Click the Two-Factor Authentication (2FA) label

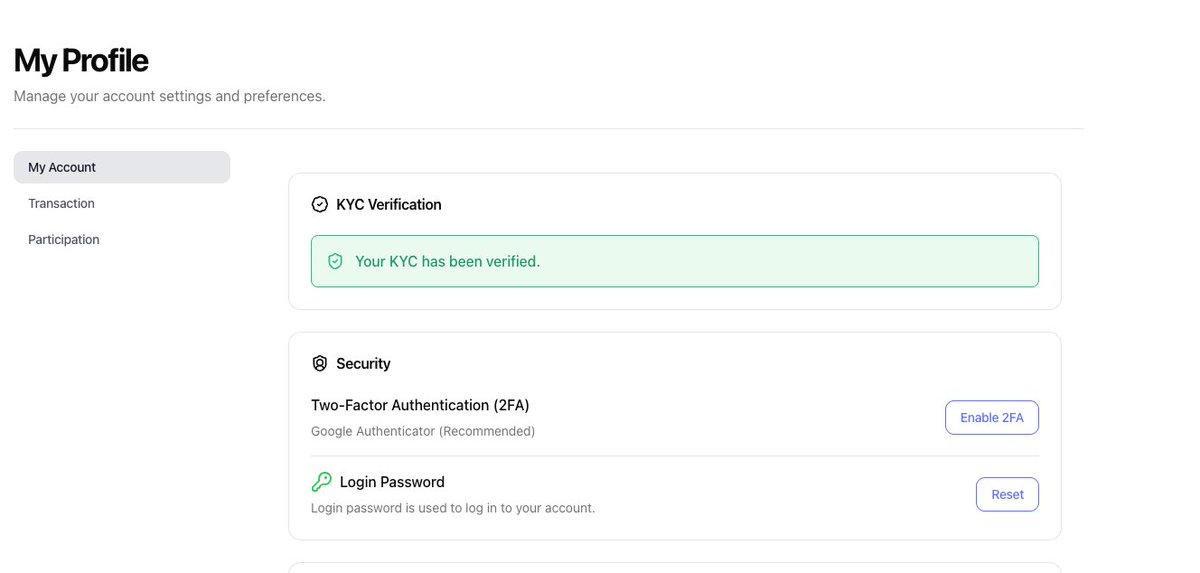[420, 405]
